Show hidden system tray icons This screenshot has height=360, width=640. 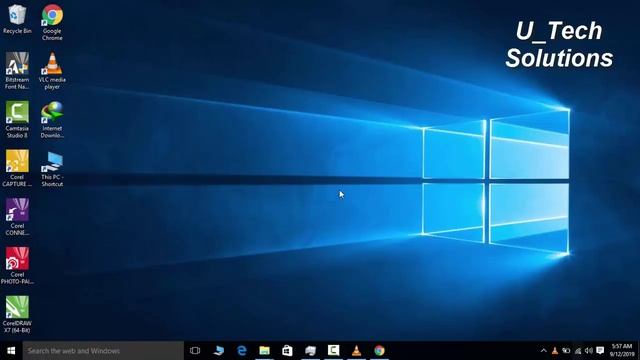(x=544, y=351)
